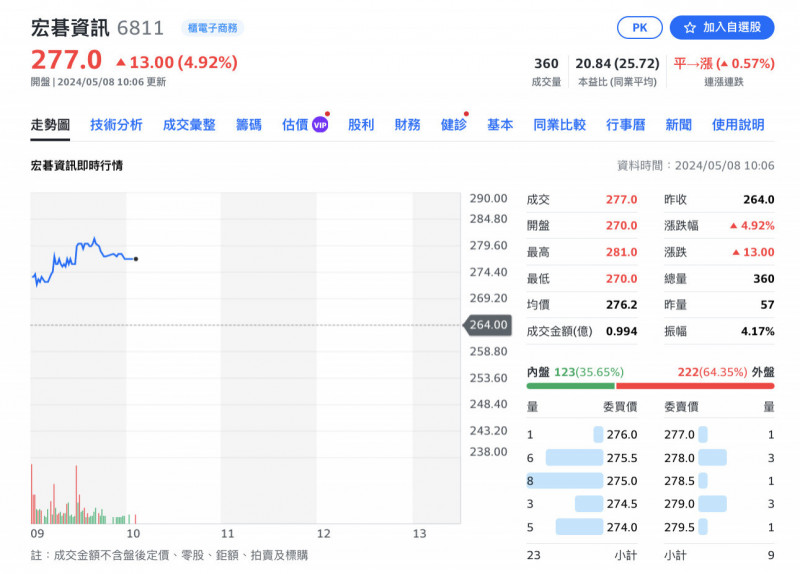
Task: Switch to the 技術分析 tab
Action: (116, 124)
